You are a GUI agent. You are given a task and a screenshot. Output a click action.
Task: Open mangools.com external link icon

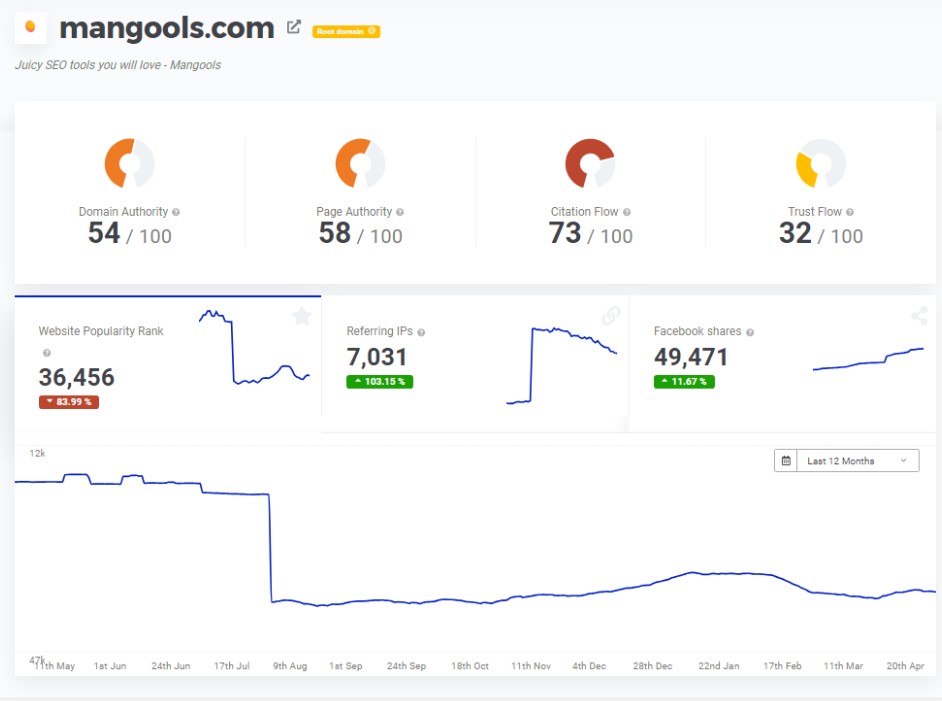point(293,26)
